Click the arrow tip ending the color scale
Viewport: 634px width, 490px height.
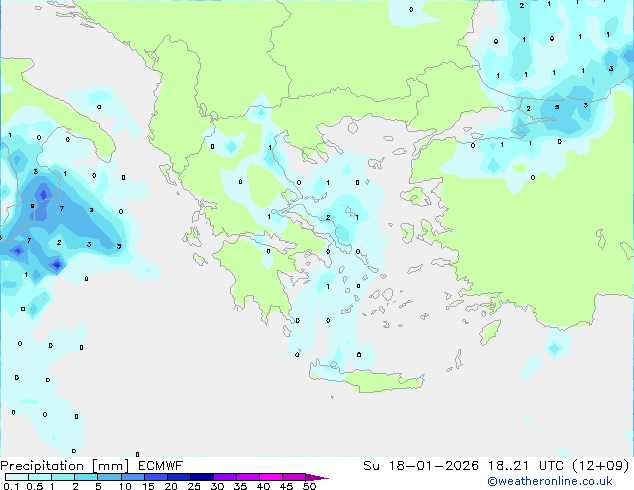pyautogui.click(x=324, y=477)
